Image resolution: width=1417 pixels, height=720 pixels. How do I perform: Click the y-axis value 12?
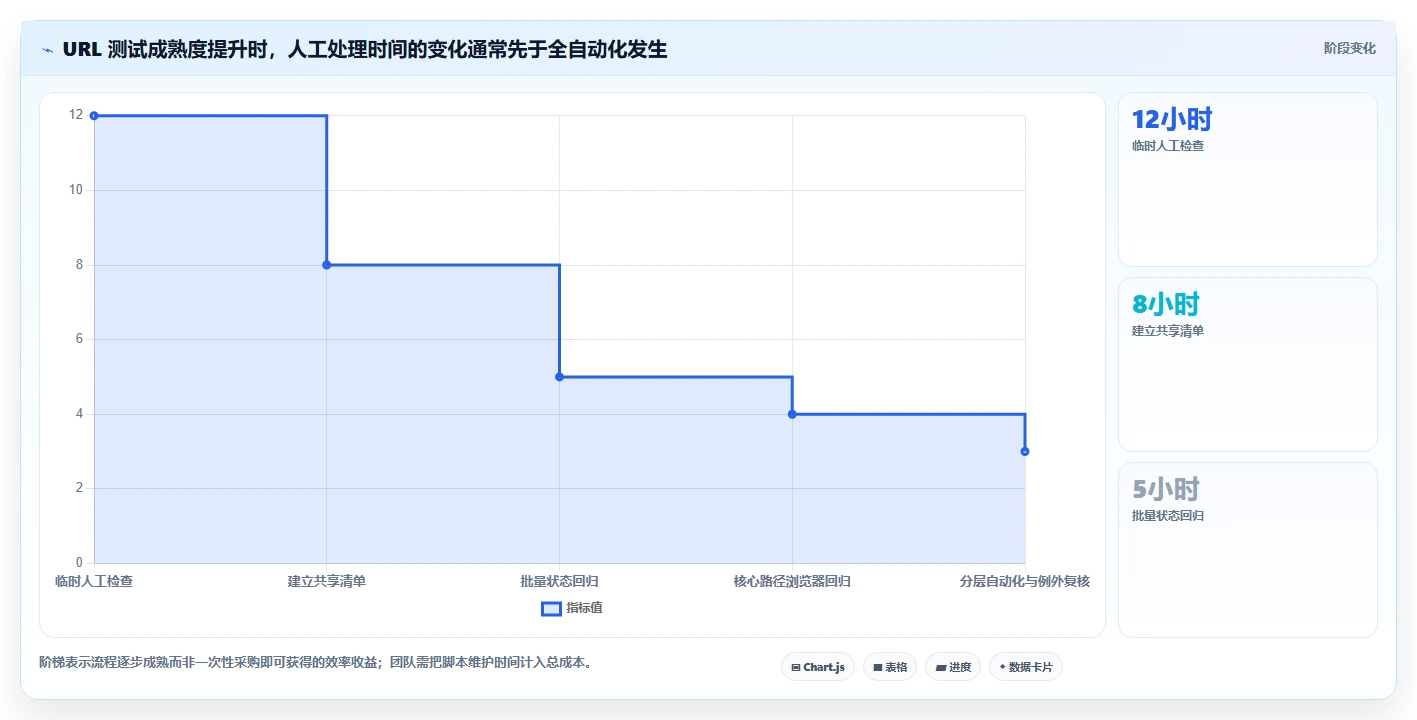click(x=76, y=115)
